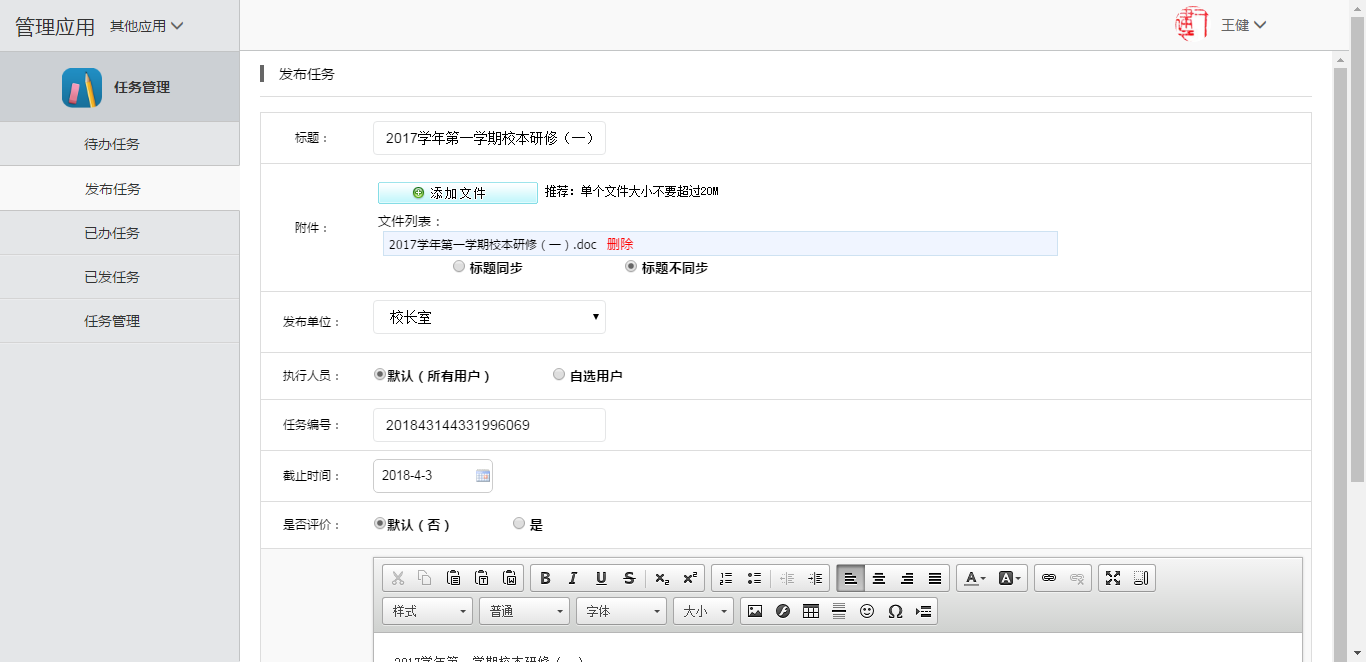Screen dimensions: 1366x662
Task: Select 是 for evaluation option
Action: 519,523
